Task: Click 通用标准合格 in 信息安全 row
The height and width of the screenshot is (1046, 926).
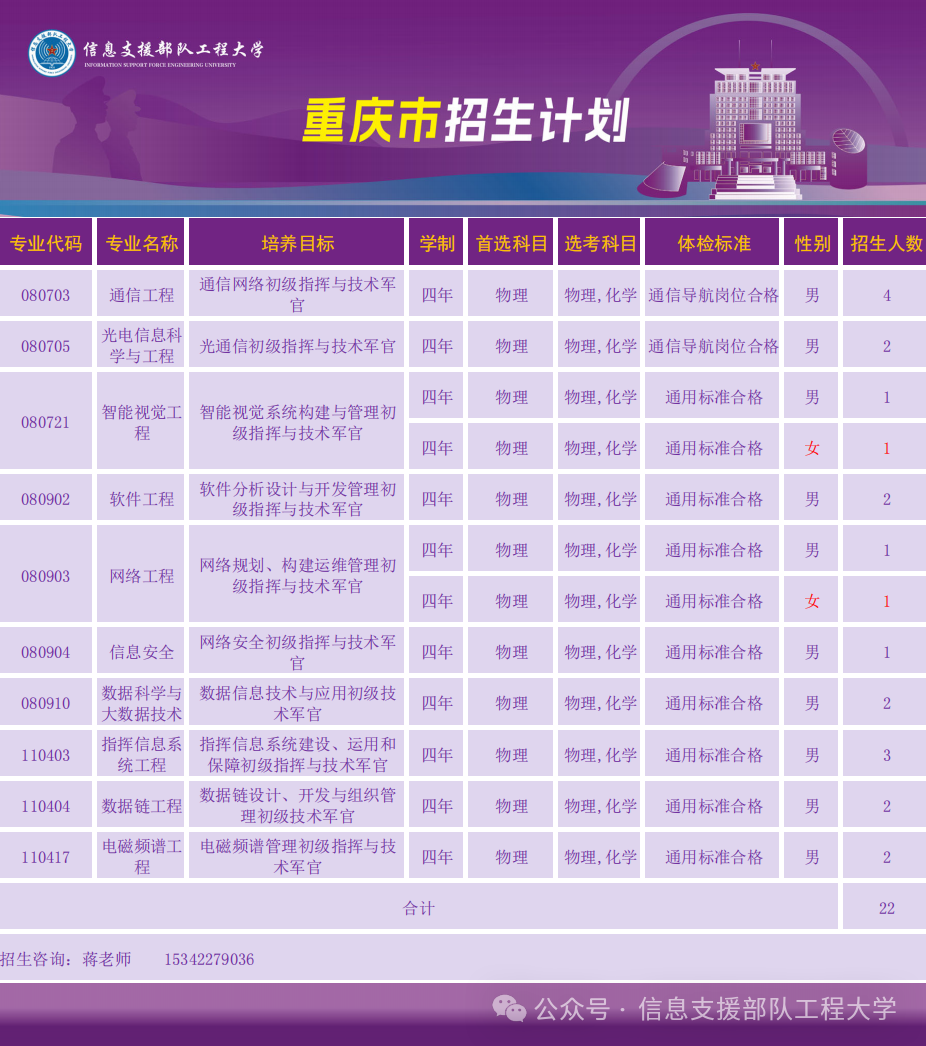Action: pyautogui.click(x=713, y=652)
